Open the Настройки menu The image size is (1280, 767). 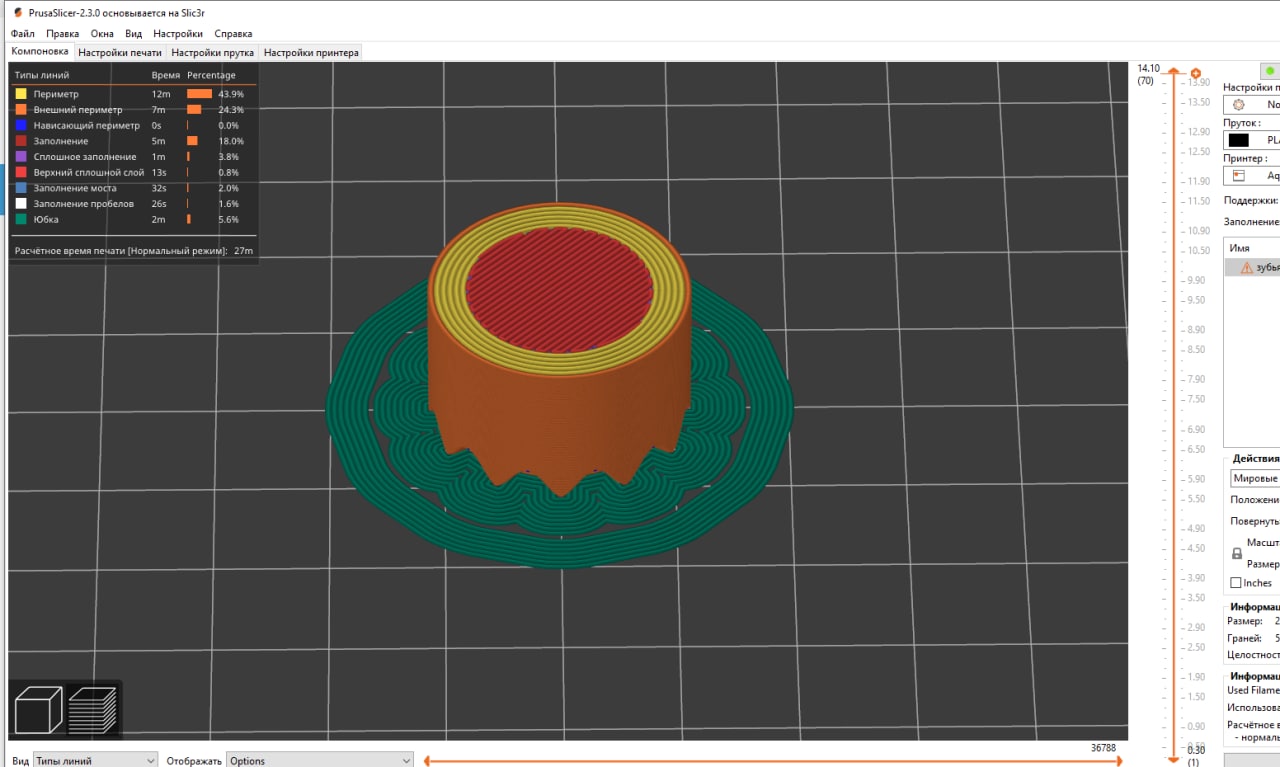[x=178, y=34]
